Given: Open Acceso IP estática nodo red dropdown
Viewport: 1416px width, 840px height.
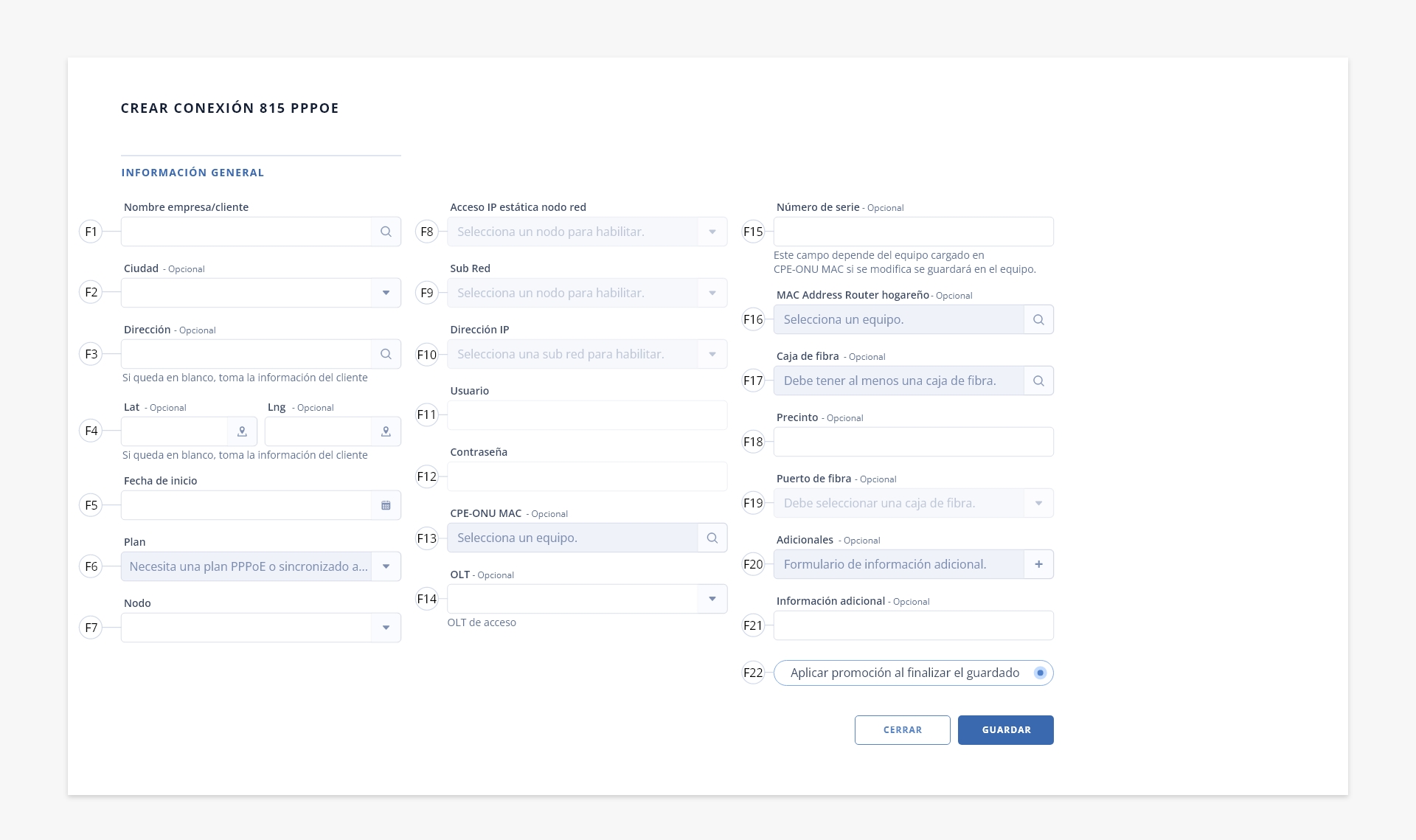Looking at the screenshot, I should tap(712, 232).
